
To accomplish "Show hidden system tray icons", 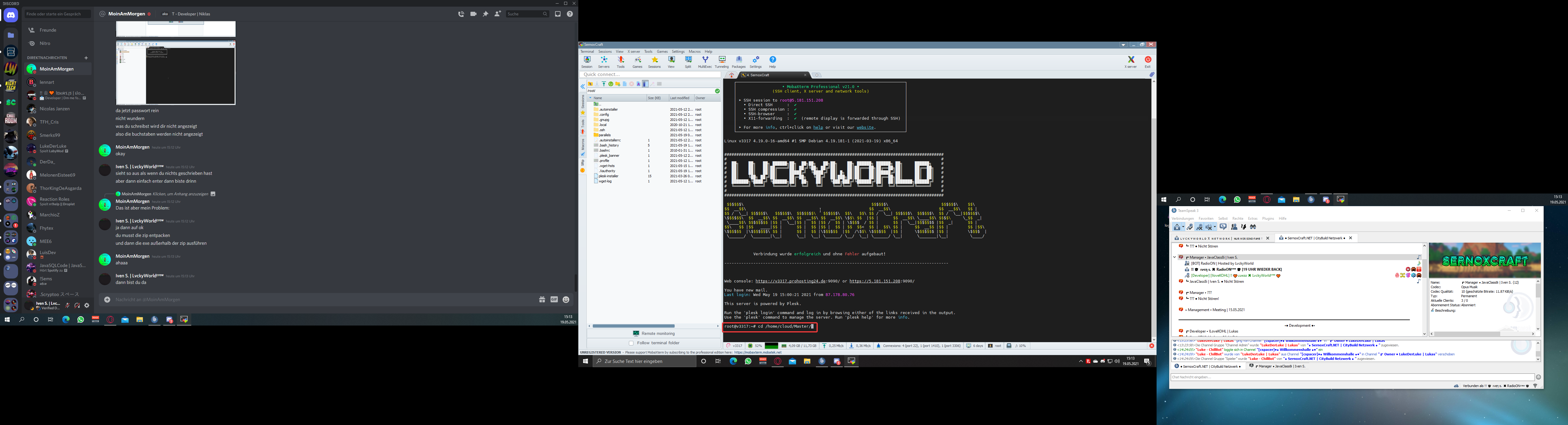I will (x=1080, y=362).
